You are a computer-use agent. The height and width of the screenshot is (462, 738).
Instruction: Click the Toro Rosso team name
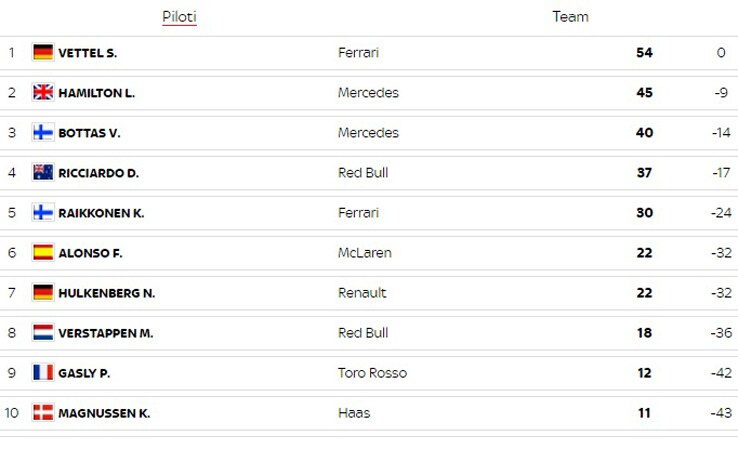pos(372,373)
